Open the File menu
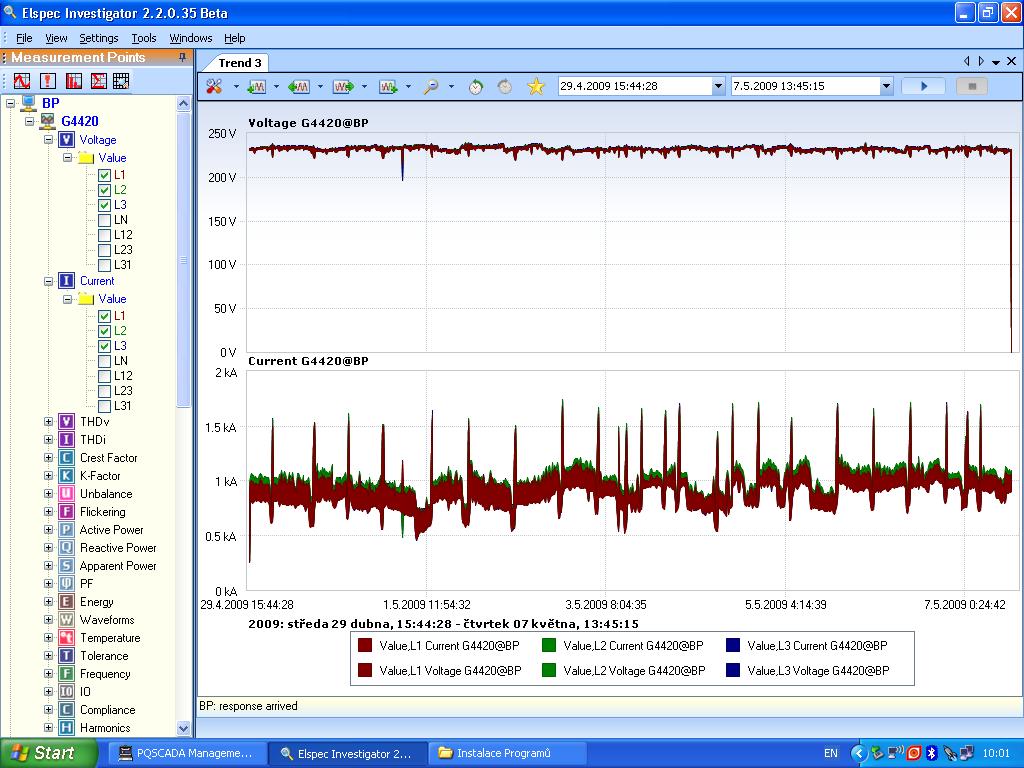Screen dimensions: 1024x768 [24, 38]
